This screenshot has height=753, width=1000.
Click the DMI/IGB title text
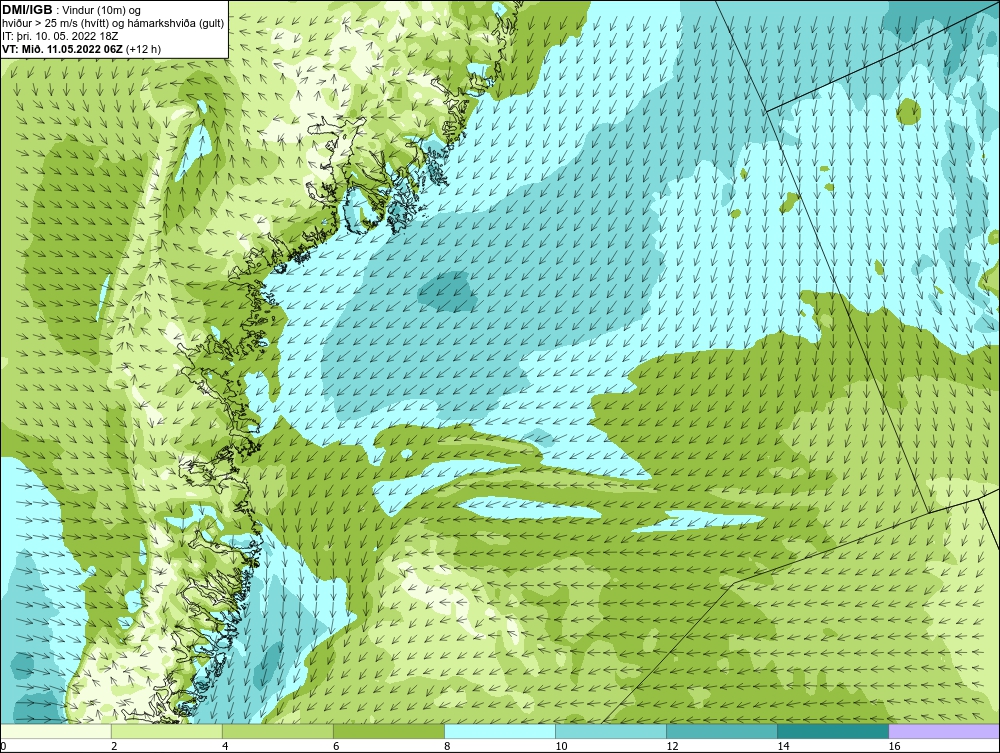point(27,10)
